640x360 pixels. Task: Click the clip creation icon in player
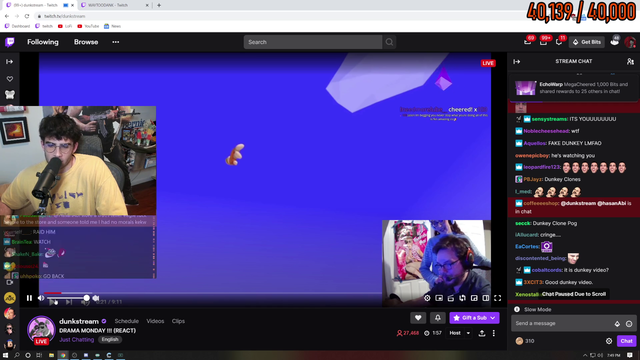[451, 298]
